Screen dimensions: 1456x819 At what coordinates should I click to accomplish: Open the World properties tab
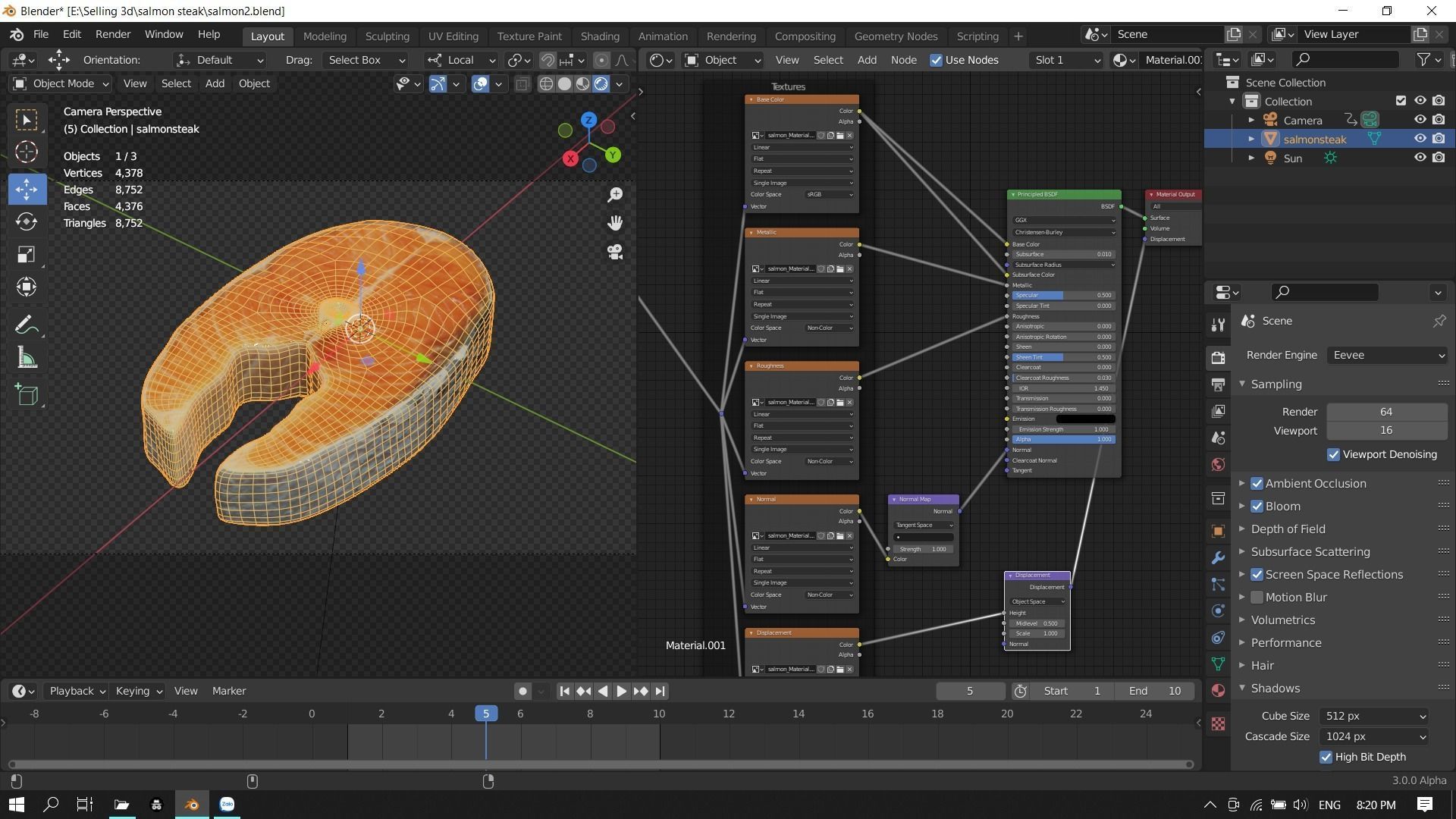(1219, 464)
